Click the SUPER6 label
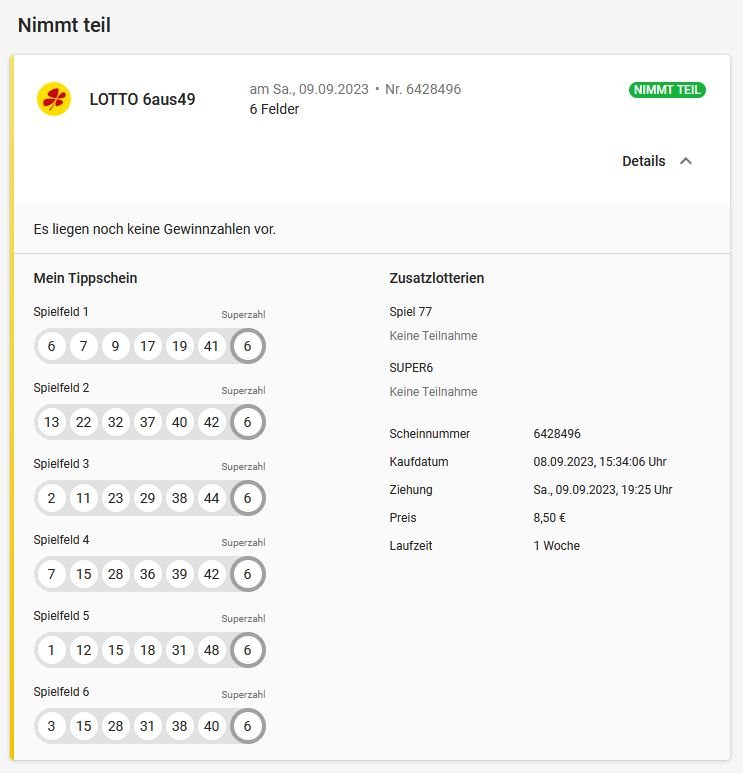The height and width of the screenshot is (773, 743). 411,368
